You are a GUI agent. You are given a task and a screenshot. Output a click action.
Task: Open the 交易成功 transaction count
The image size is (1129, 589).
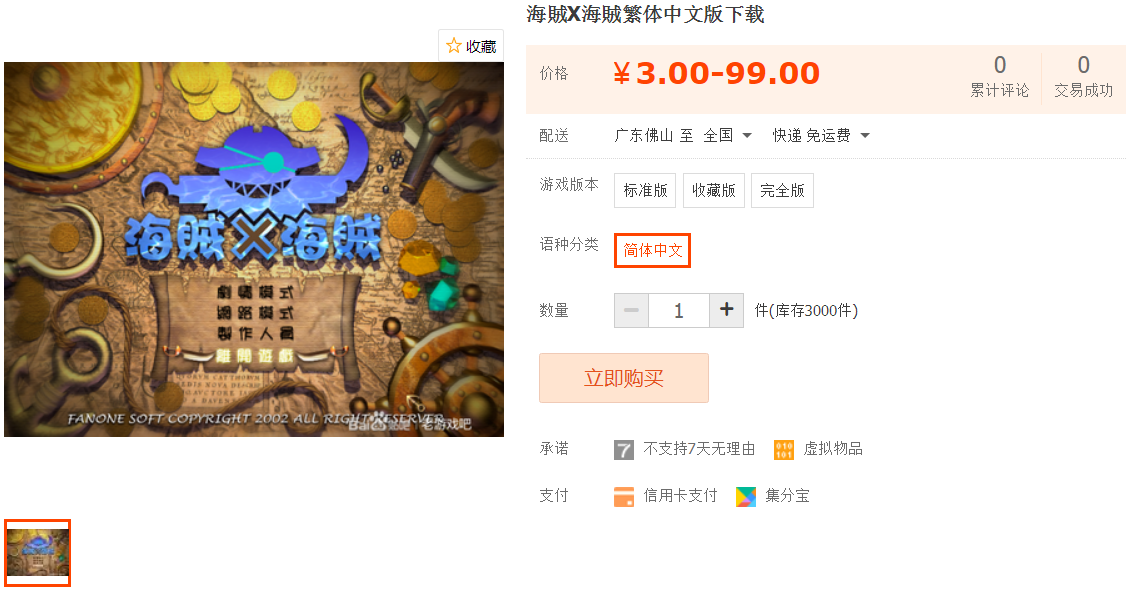[1083, 76]
